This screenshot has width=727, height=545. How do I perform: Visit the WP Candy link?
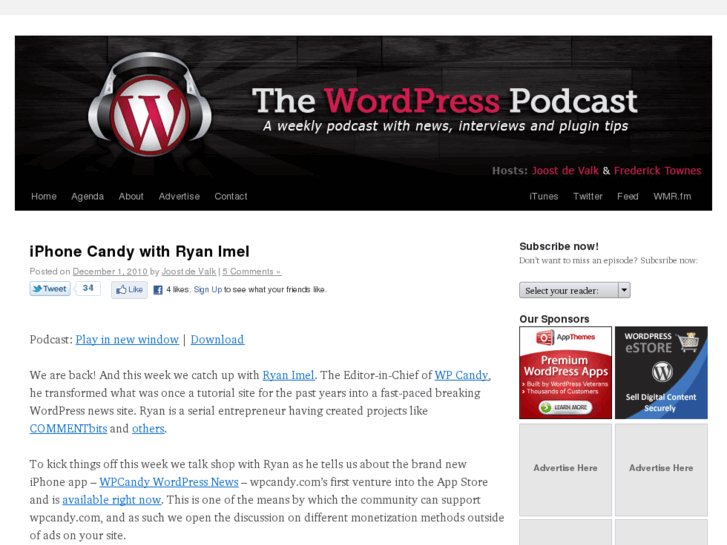point(461,375)
